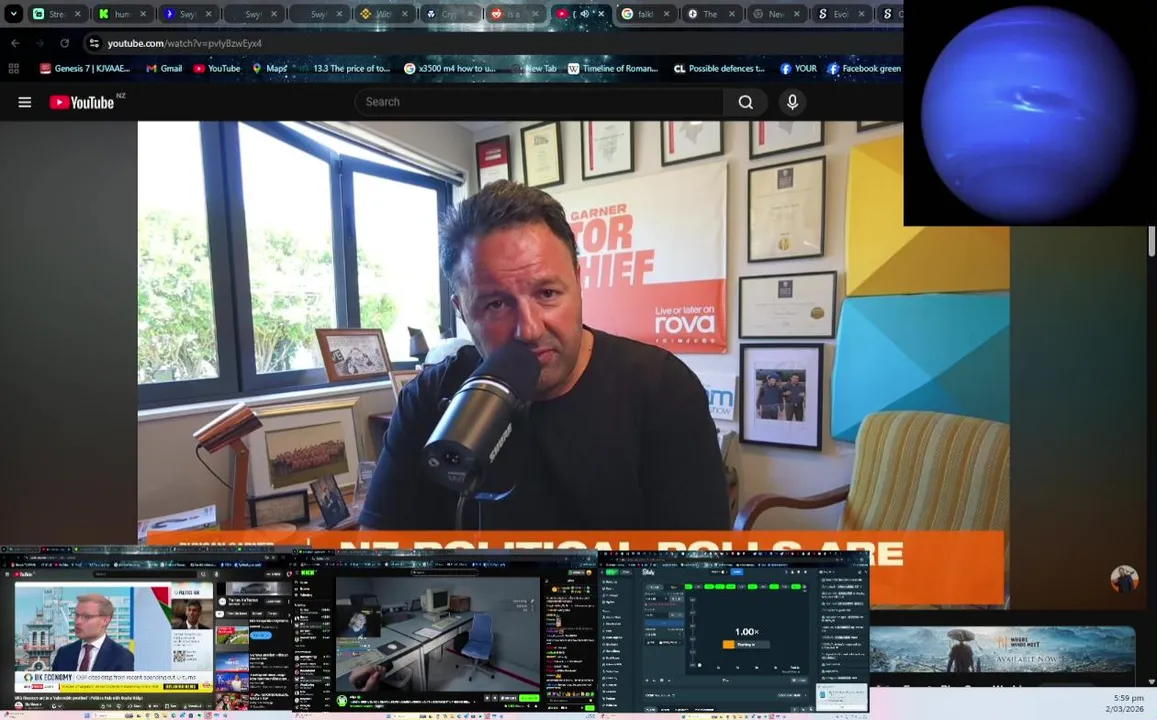Open the 'x3500 m4 how to u...' bookmark
Image resolution: width=1157 pixels, height=720 pixels.
click(x=450, y=69)
